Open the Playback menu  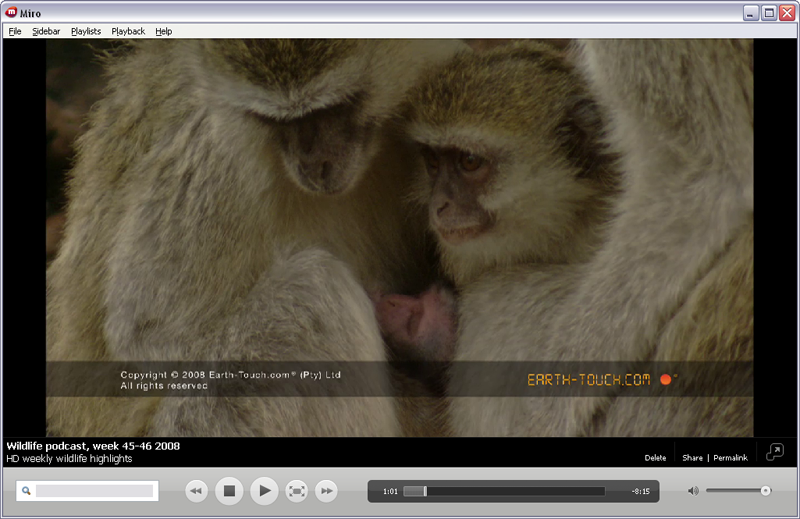point(128,31)
